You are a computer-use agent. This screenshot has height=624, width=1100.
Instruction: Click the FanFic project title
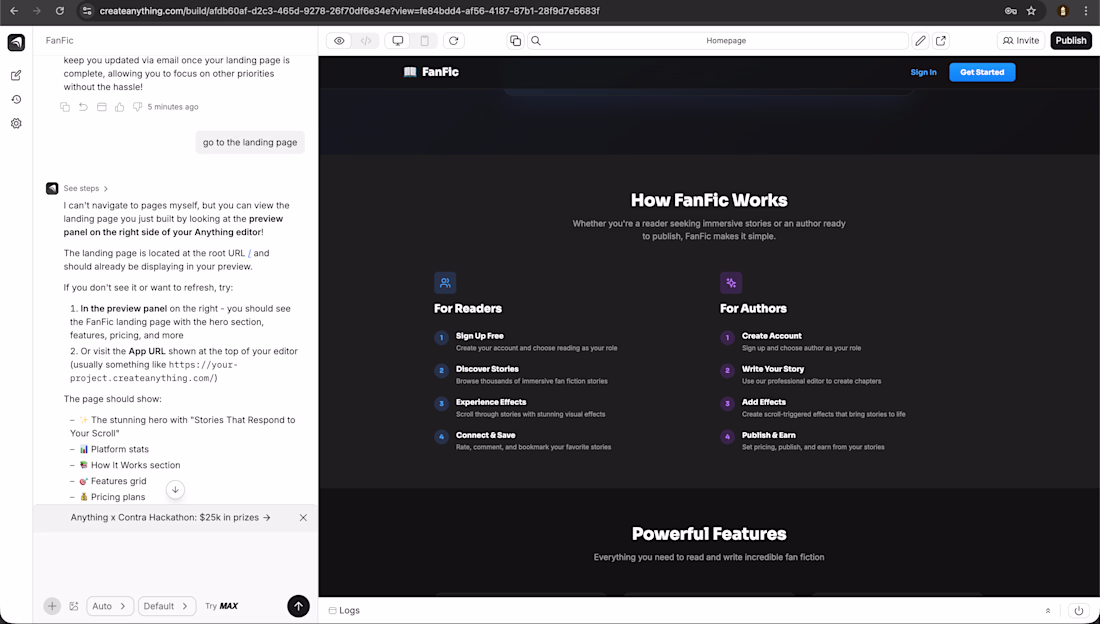(x=60, y=41)
